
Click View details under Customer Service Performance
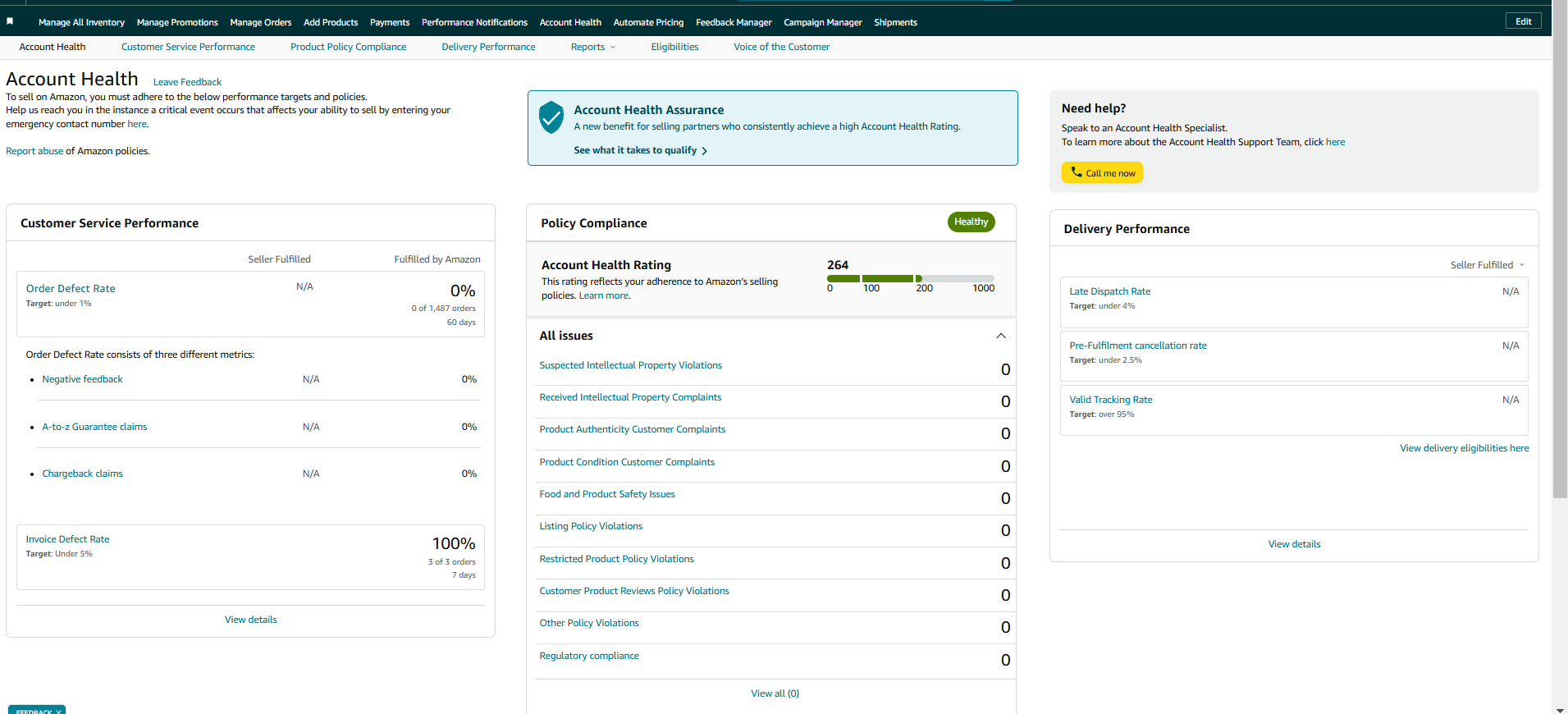[x=251, y=620]
